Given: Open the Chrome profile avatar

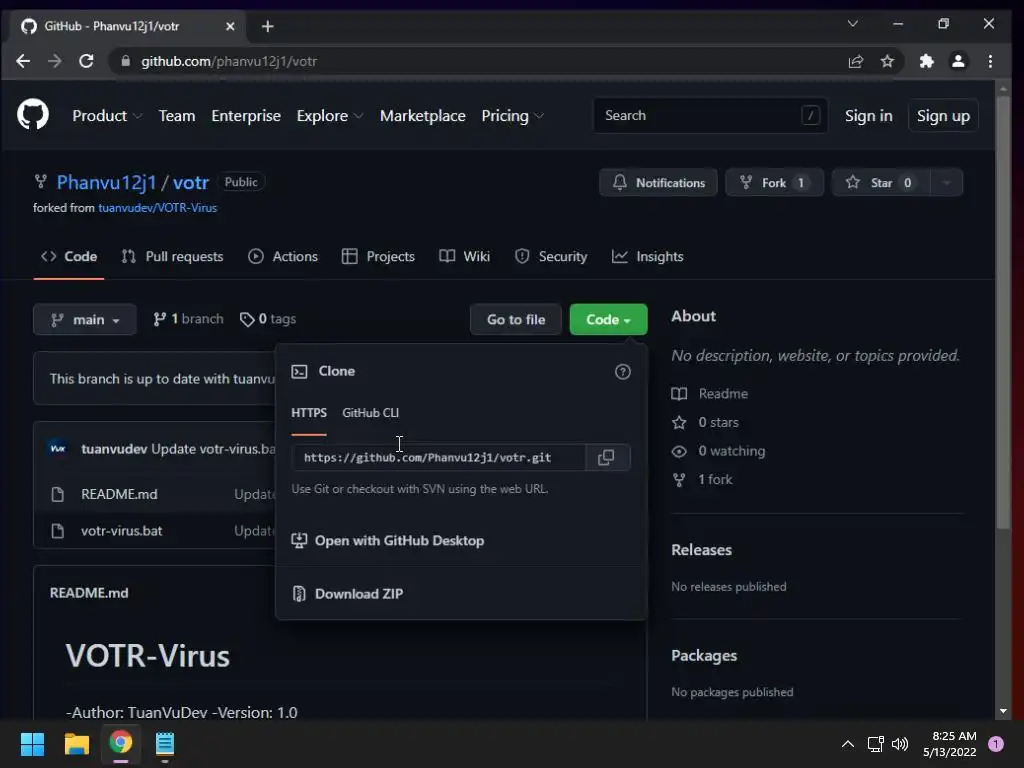Looking at the screenshot, I should (x=958, y=61).
